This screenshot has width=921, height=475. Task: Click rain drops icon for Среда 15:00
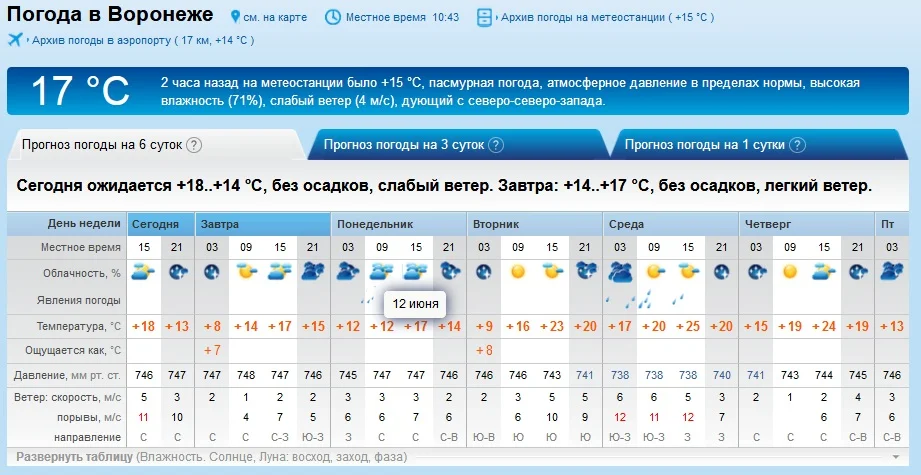click(x=679, y=299)
